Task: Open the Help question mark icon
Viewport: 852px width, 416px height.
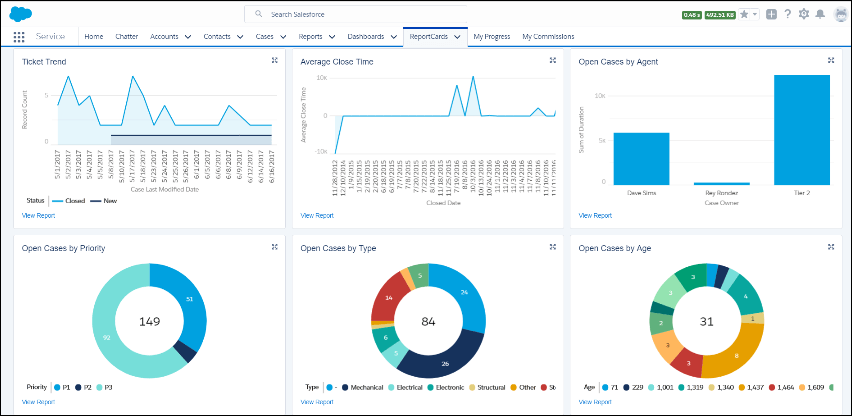Action: click(788, 15)
